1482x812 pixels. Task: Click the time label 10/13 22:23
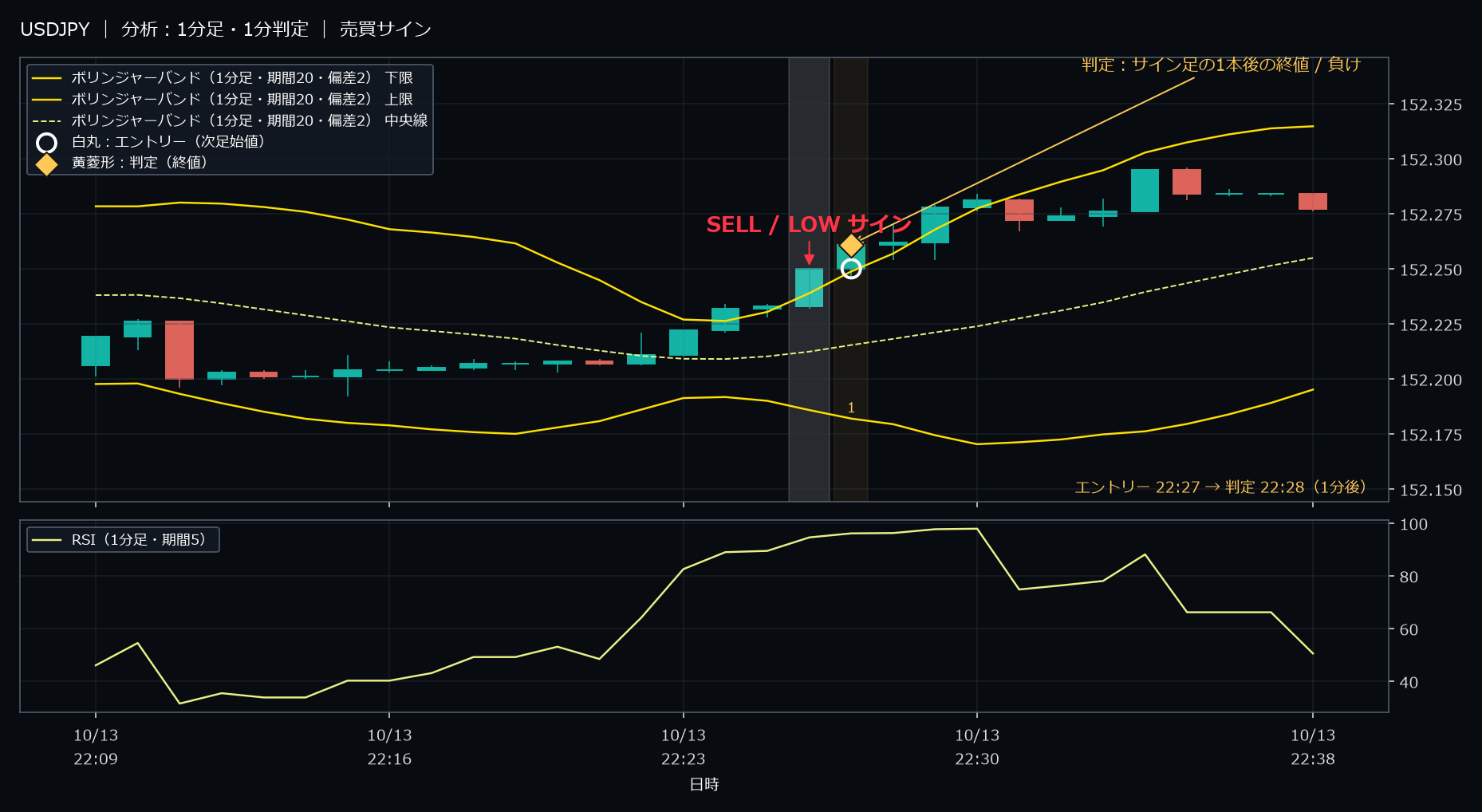click(x=684, y=747)
